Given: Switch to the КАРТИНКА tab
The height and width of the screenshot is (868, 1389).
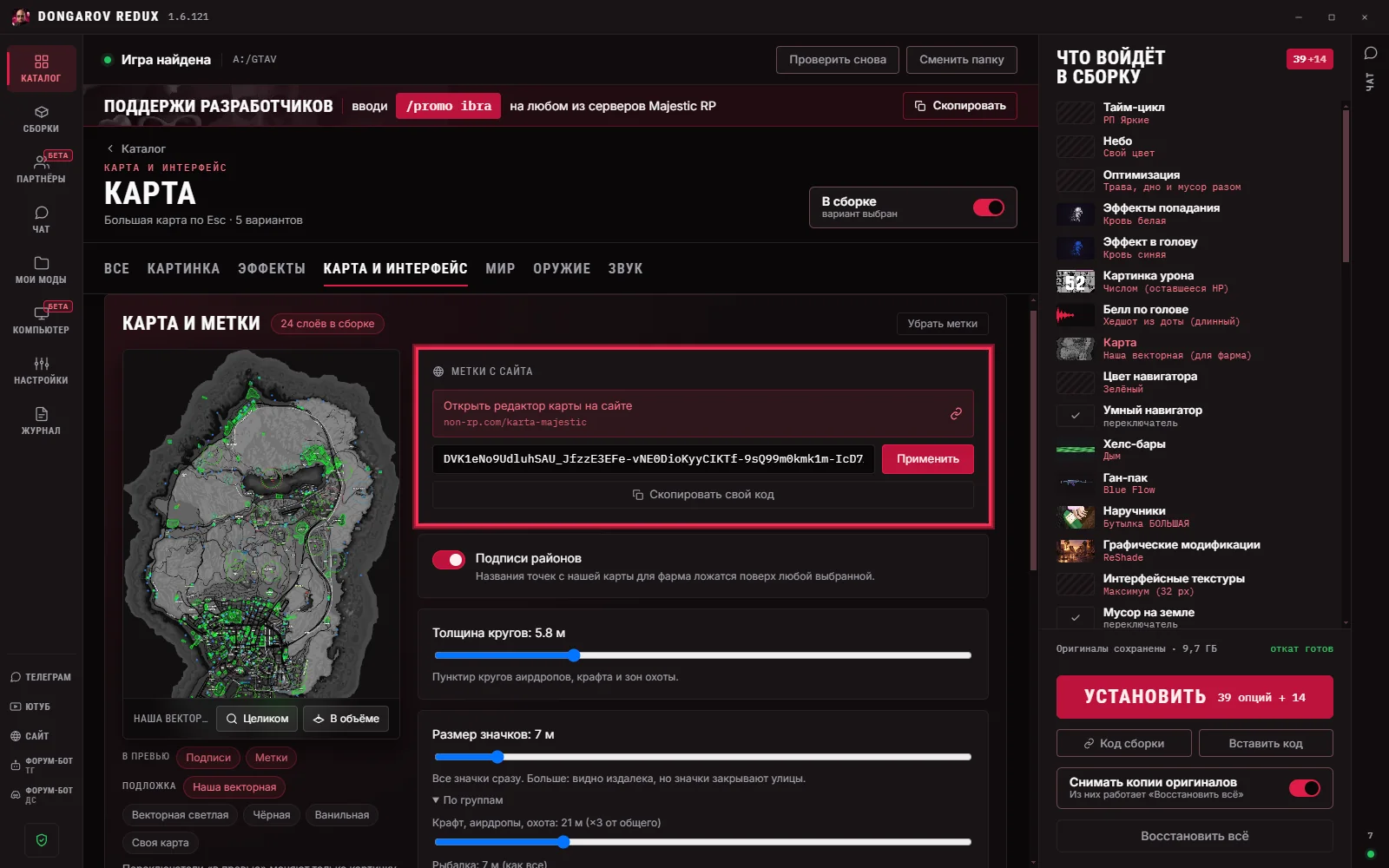Looking at the screenshot, I should click(183, 269).
